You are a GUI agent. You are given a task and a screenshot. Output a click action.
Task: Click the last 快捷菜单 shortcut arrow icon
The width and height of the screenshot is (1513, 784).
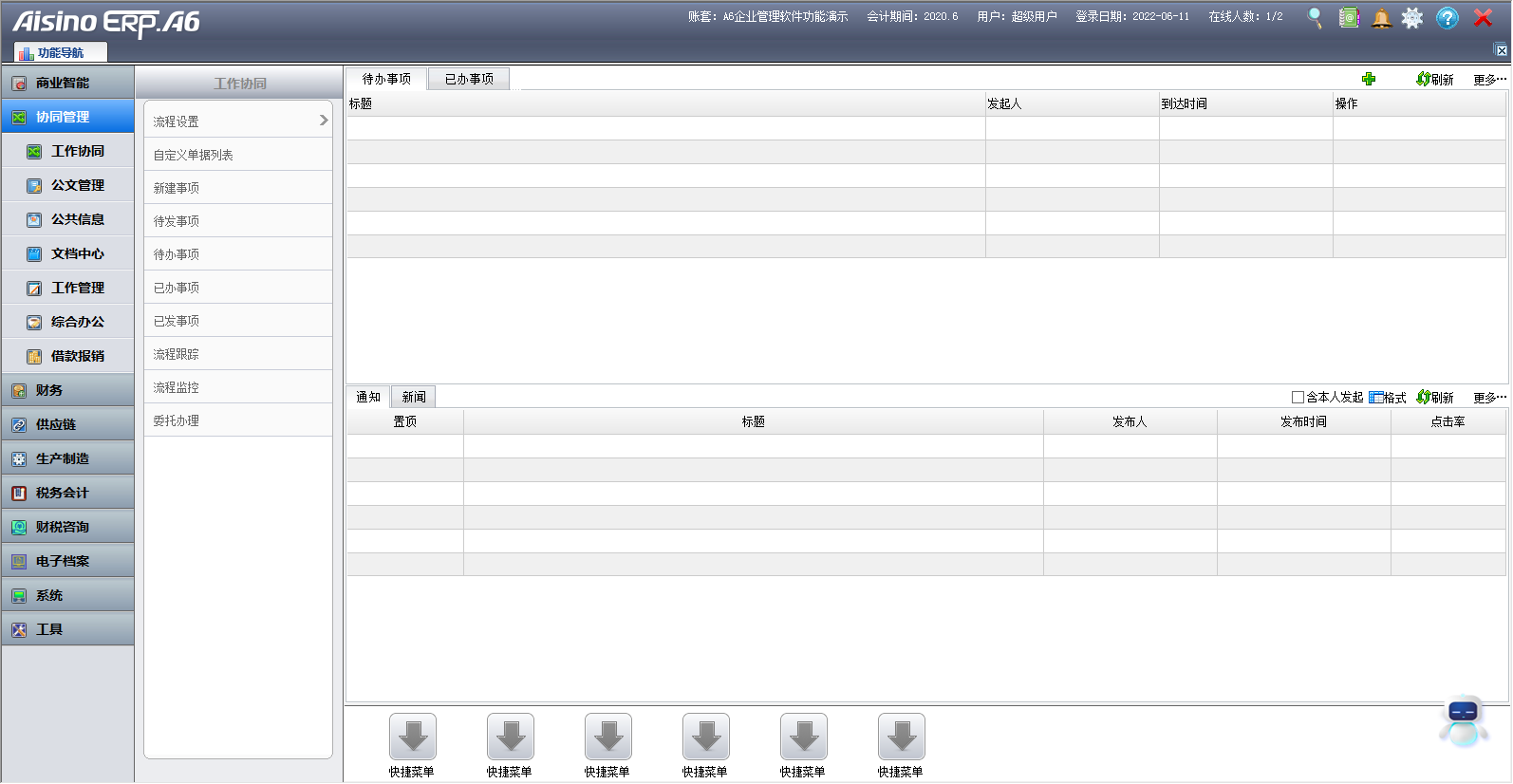click(901, 737)
